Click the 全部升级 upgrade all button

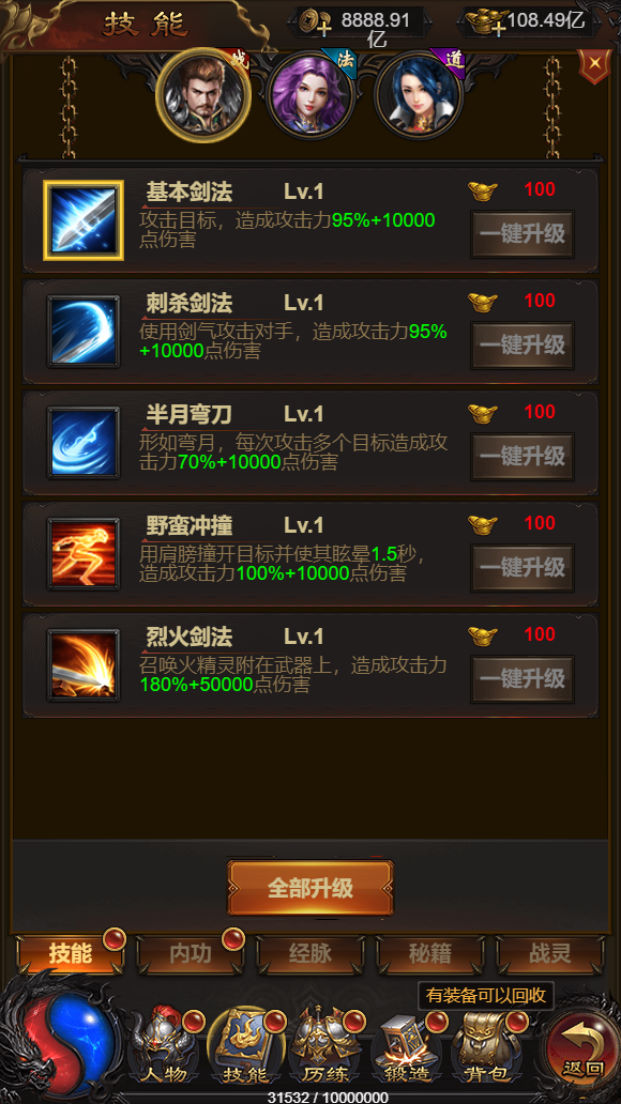coord(310,888)
